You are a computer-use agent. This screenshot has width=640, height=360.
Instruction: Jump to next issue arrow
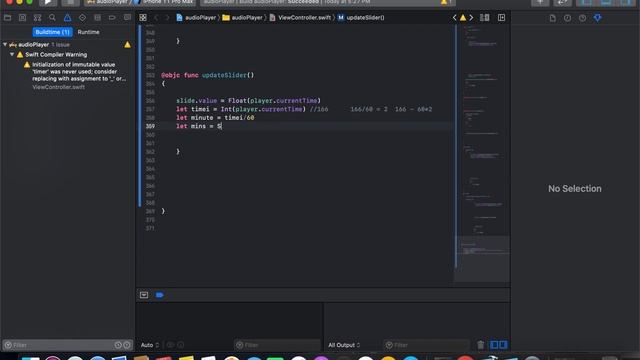(471, 18)
